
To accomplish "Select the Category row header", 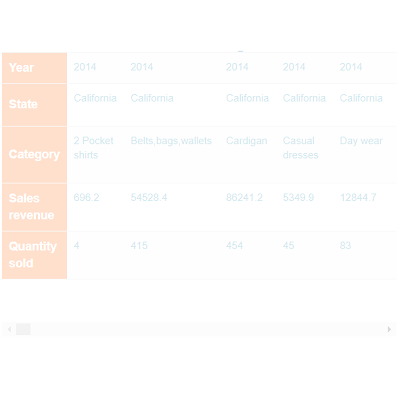I will [x=35, y=155].
